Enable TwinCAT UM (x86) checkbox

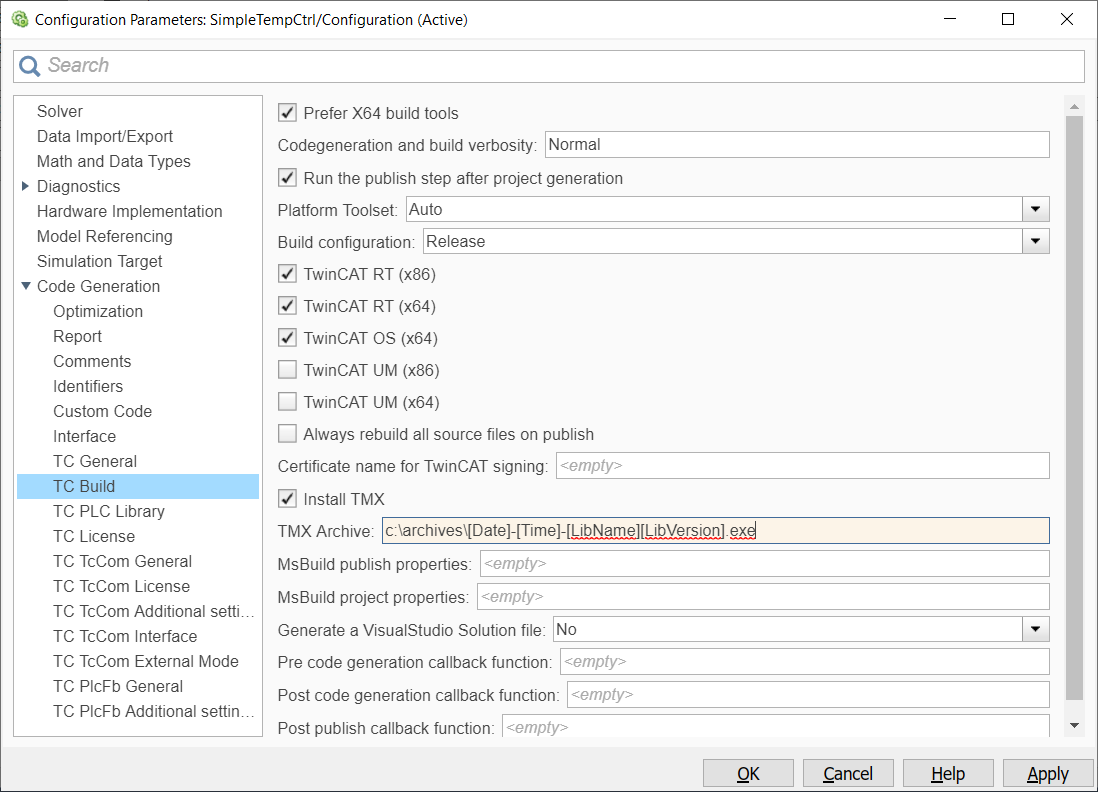pyautogui.click(x=287, y=370)
